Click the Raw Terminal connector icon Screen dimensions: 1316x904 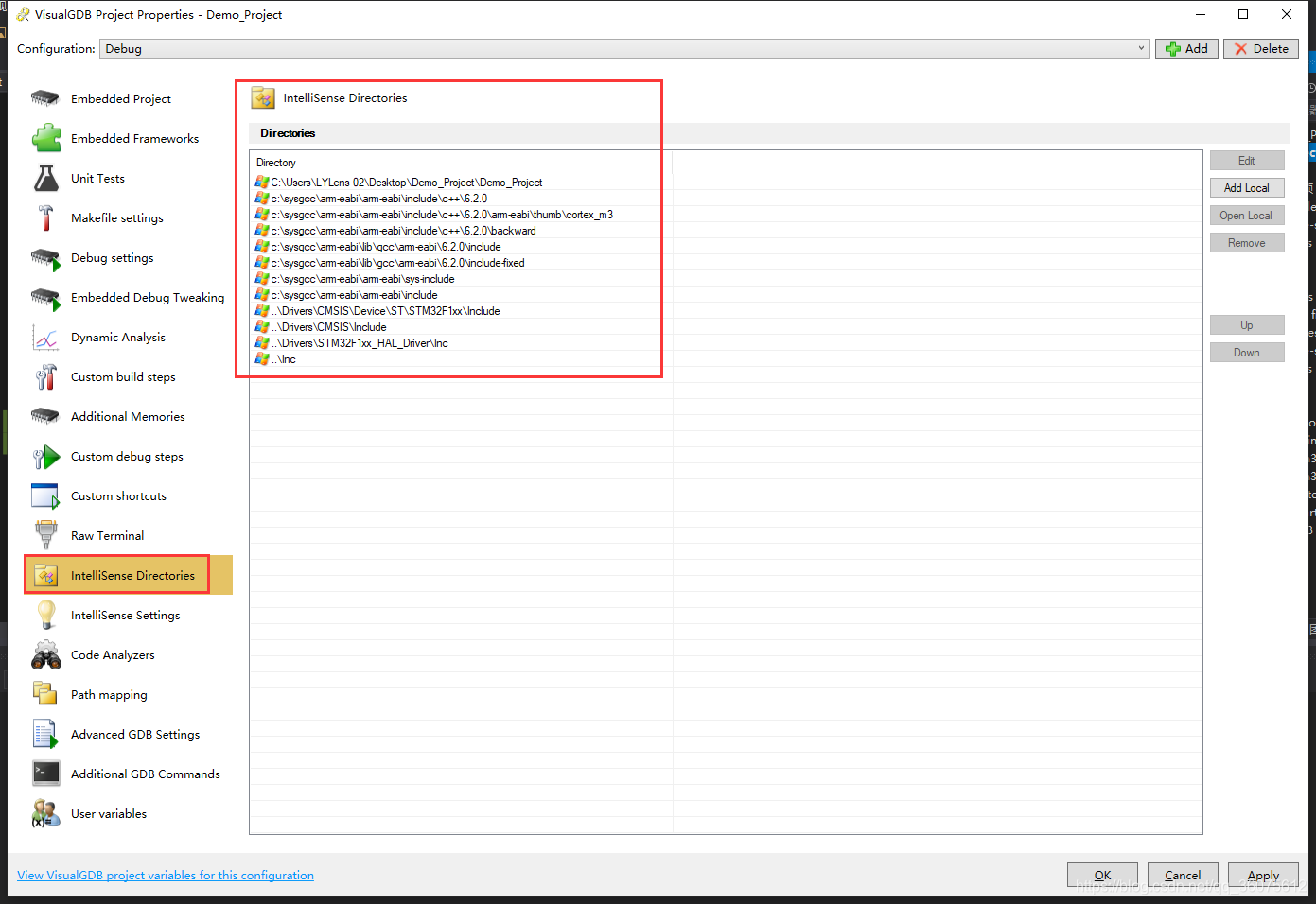tap(45, 535)
